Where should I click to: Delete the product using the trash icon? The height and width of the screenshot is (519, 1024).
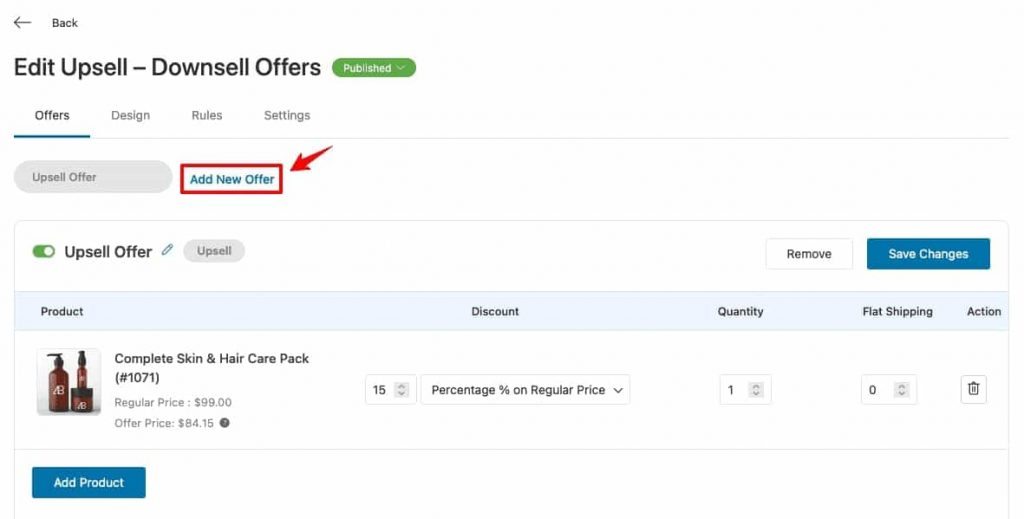tap(973, 389)
